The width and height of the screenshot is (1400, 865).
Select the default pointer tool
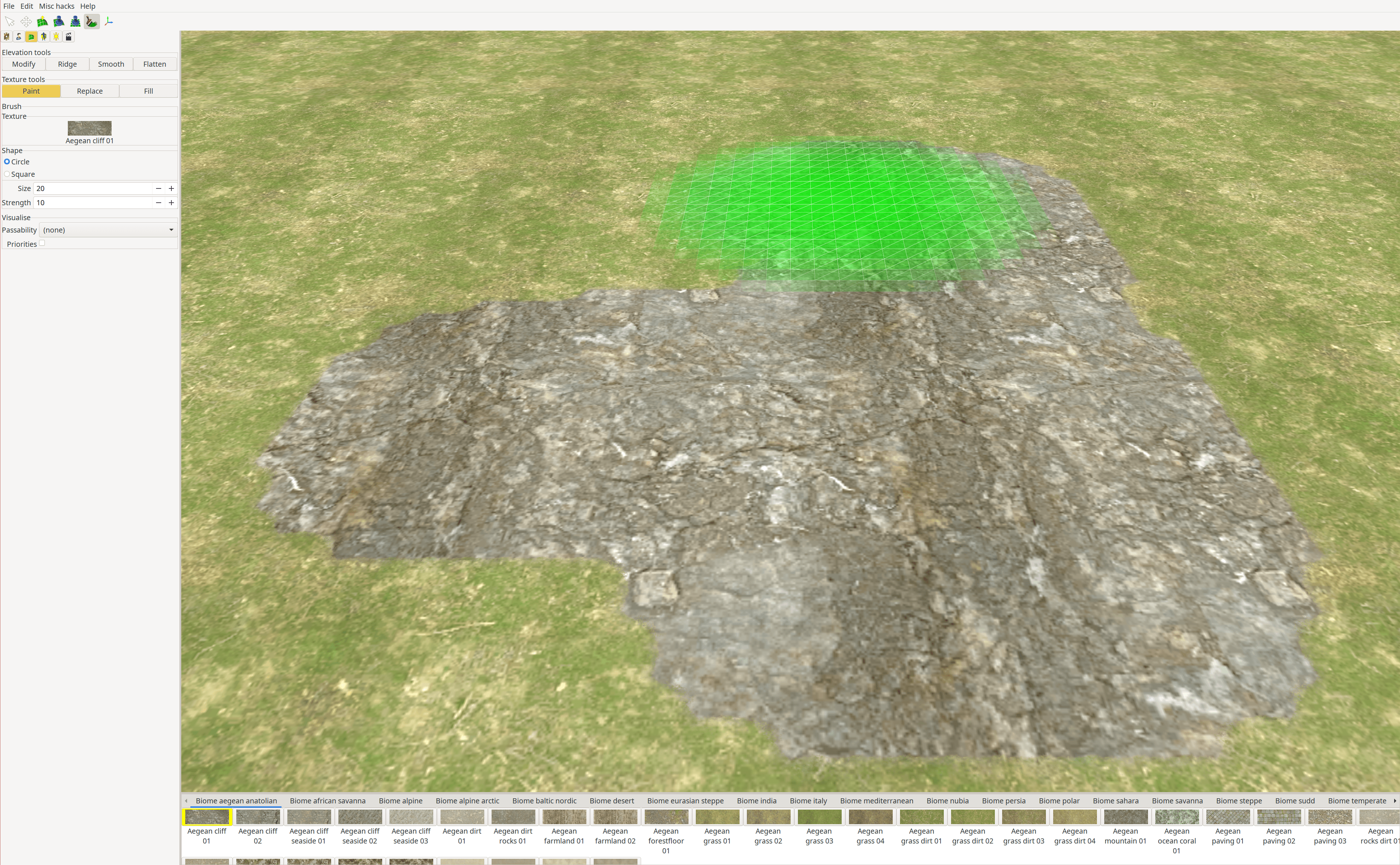(10, 21)
